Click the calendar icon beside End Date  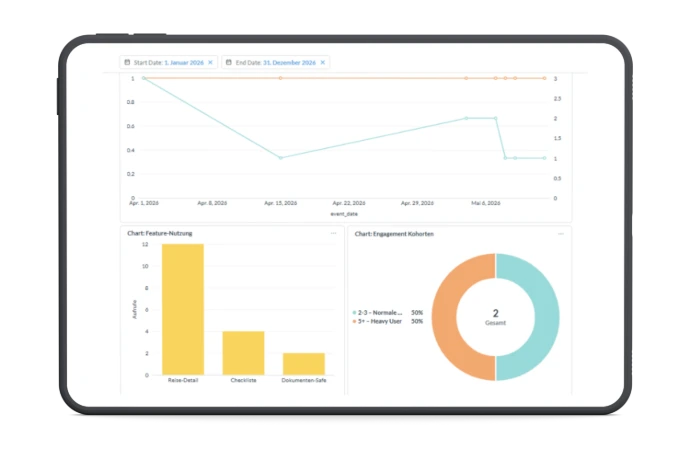pos(229,63)
